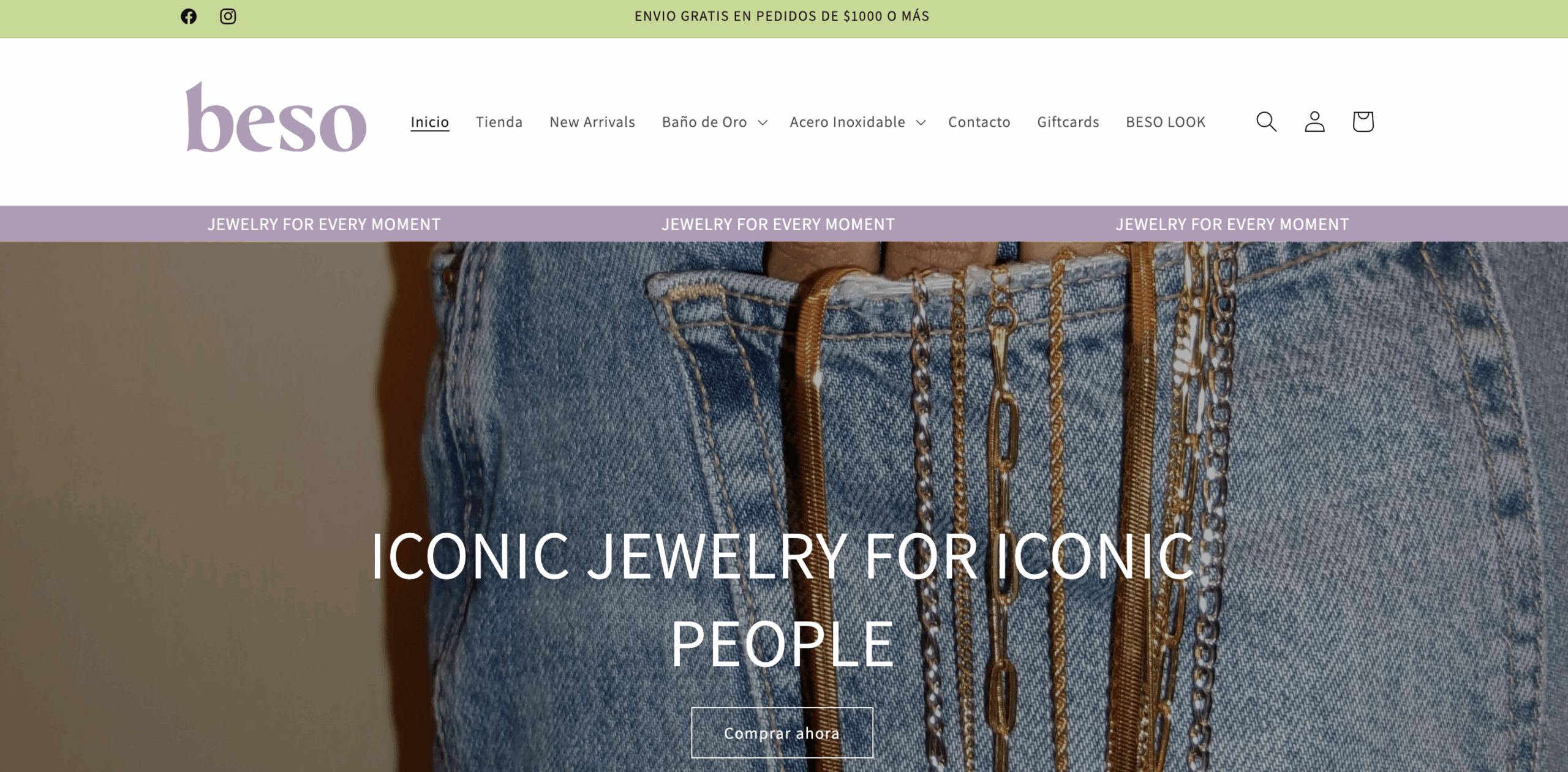Image resolution: width=1568 pixels, height=772 pixels.
Task: Visit the Giftcards page
Action: 1068,122
